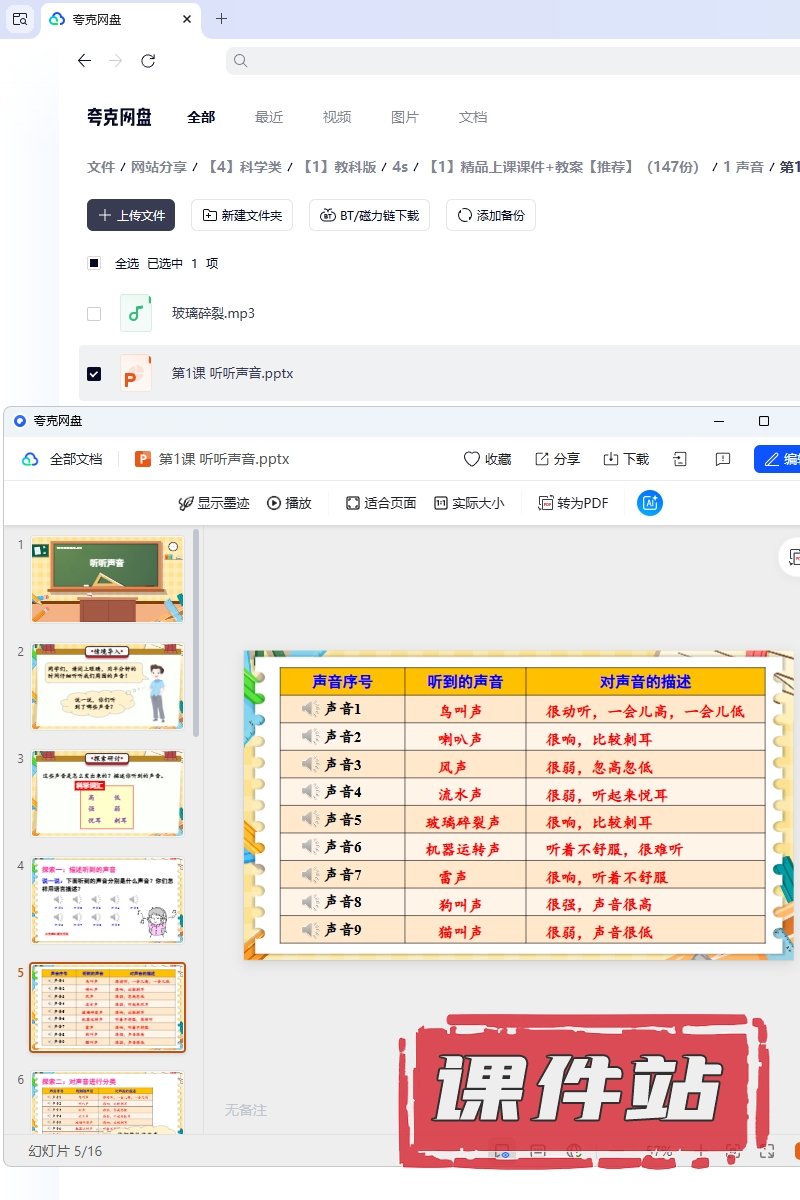Convert the file with 转为PDF
This screenshot has width=800, height=1200.
coord(573,503)
